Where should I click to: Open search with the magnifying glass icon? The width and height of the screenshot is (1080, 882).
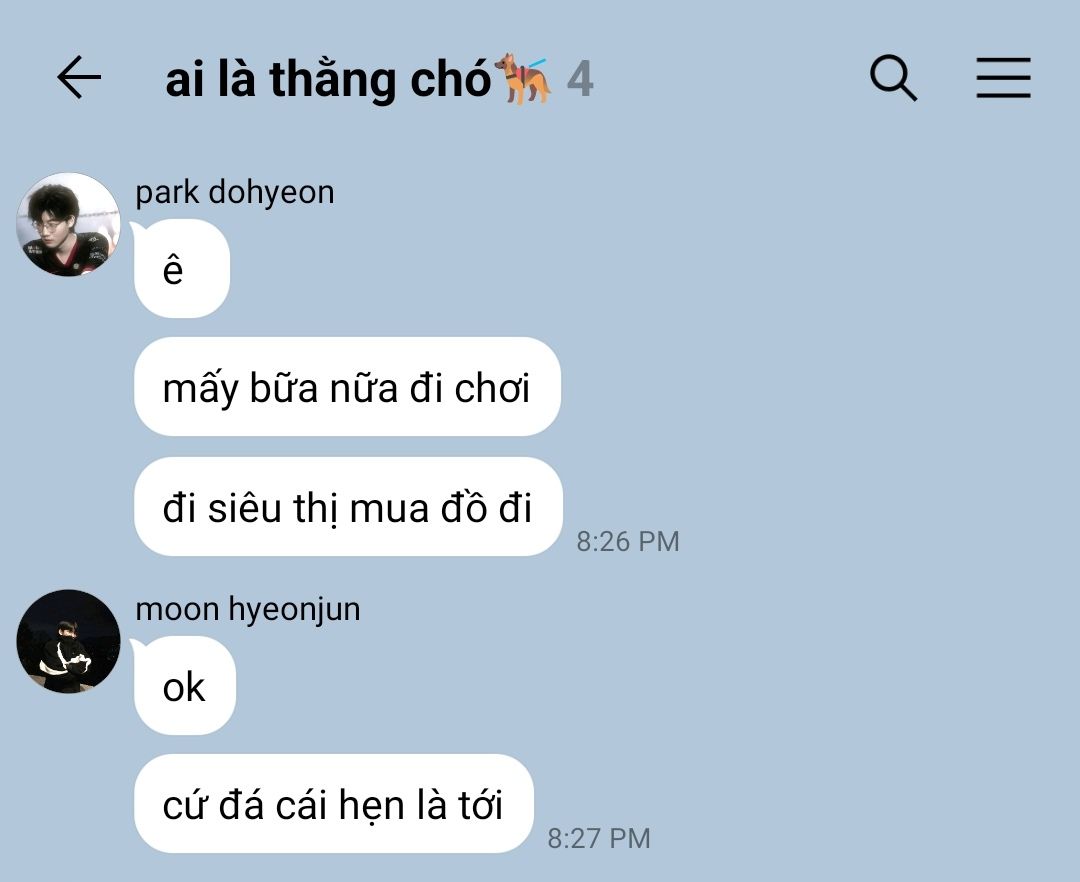893,78
